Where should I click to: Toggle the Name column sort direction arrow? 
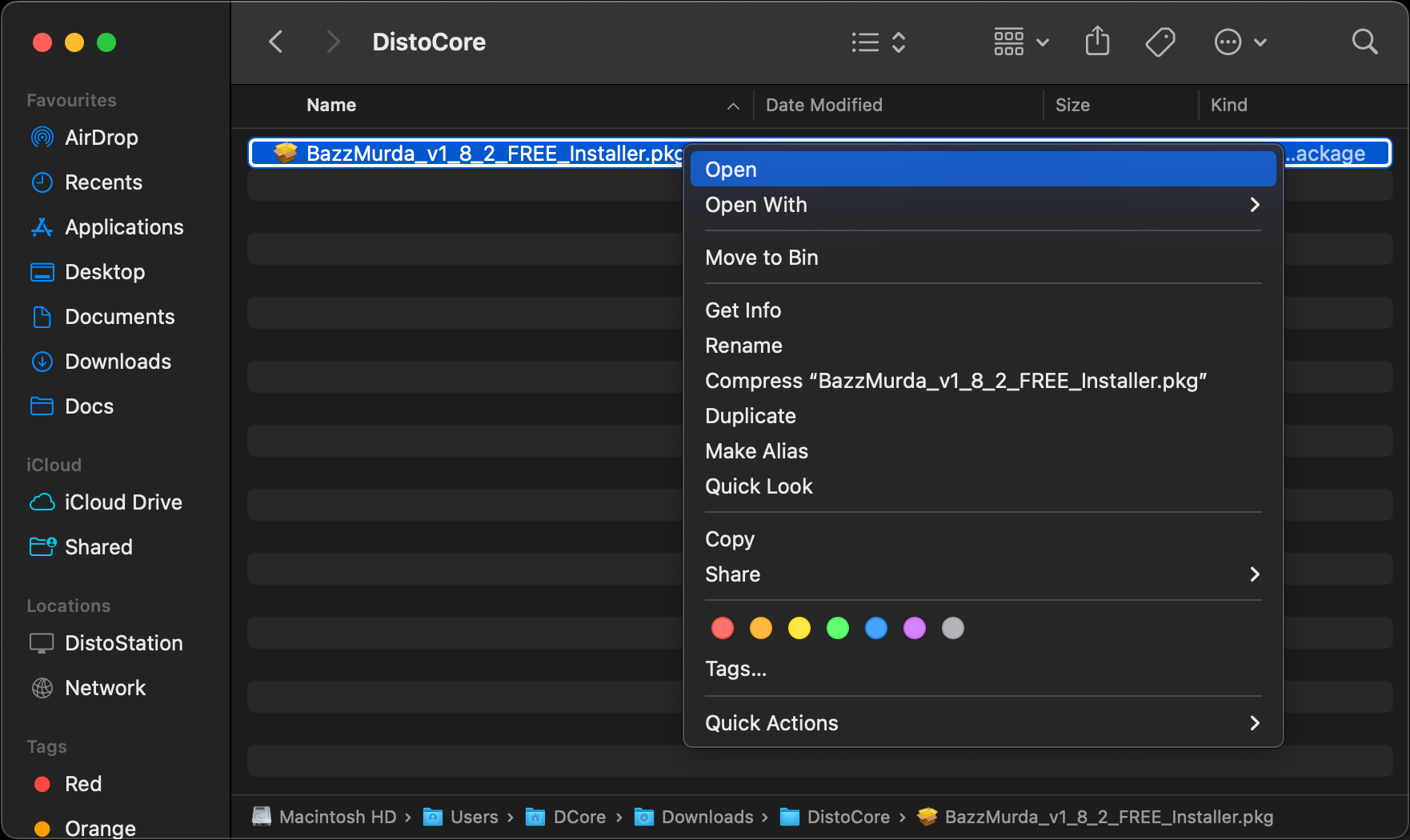click(x=733, y=106)
